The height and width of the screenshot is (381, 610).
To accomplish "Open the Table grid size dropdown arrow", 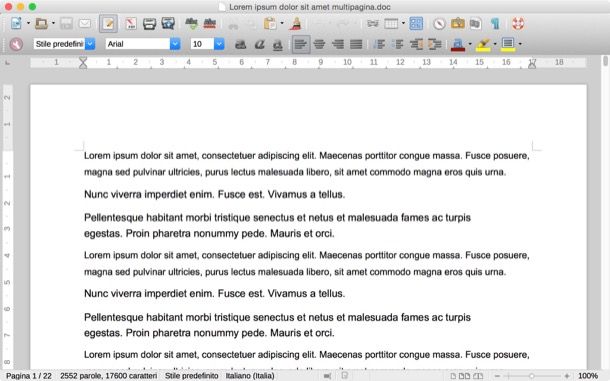I will (x=403, y=24).
